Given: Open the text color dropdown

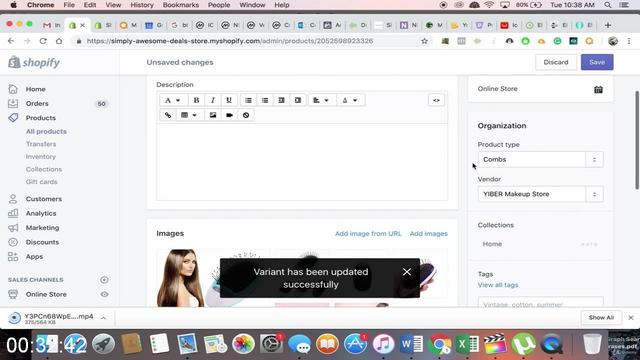Looking at the screenshot, I should [349, 100].
